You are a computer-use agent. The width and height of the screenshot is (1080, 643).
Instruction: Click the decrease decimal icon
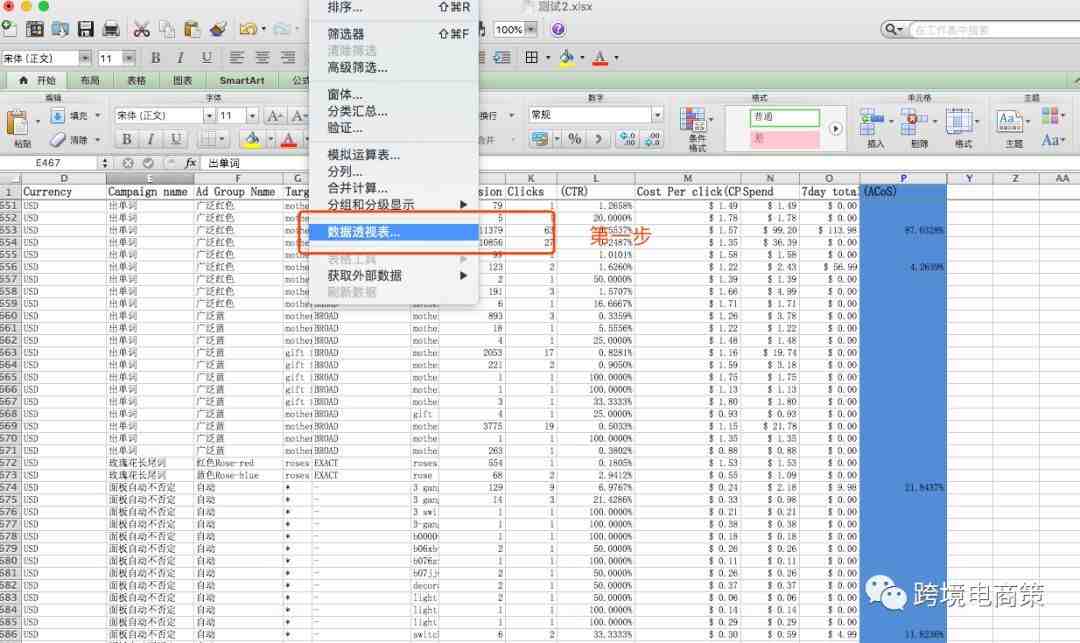coord(652,139)
